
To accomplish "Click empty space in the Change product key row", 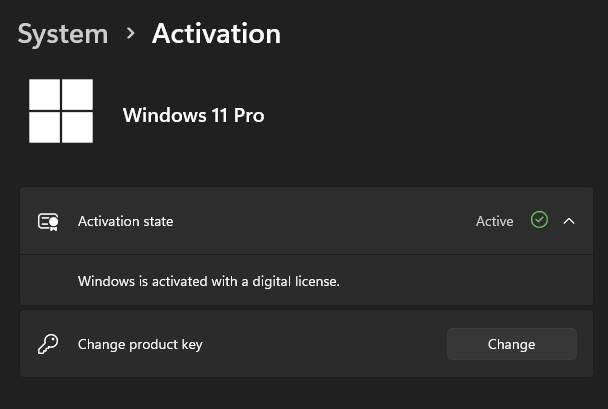I will tap(320, 344).
